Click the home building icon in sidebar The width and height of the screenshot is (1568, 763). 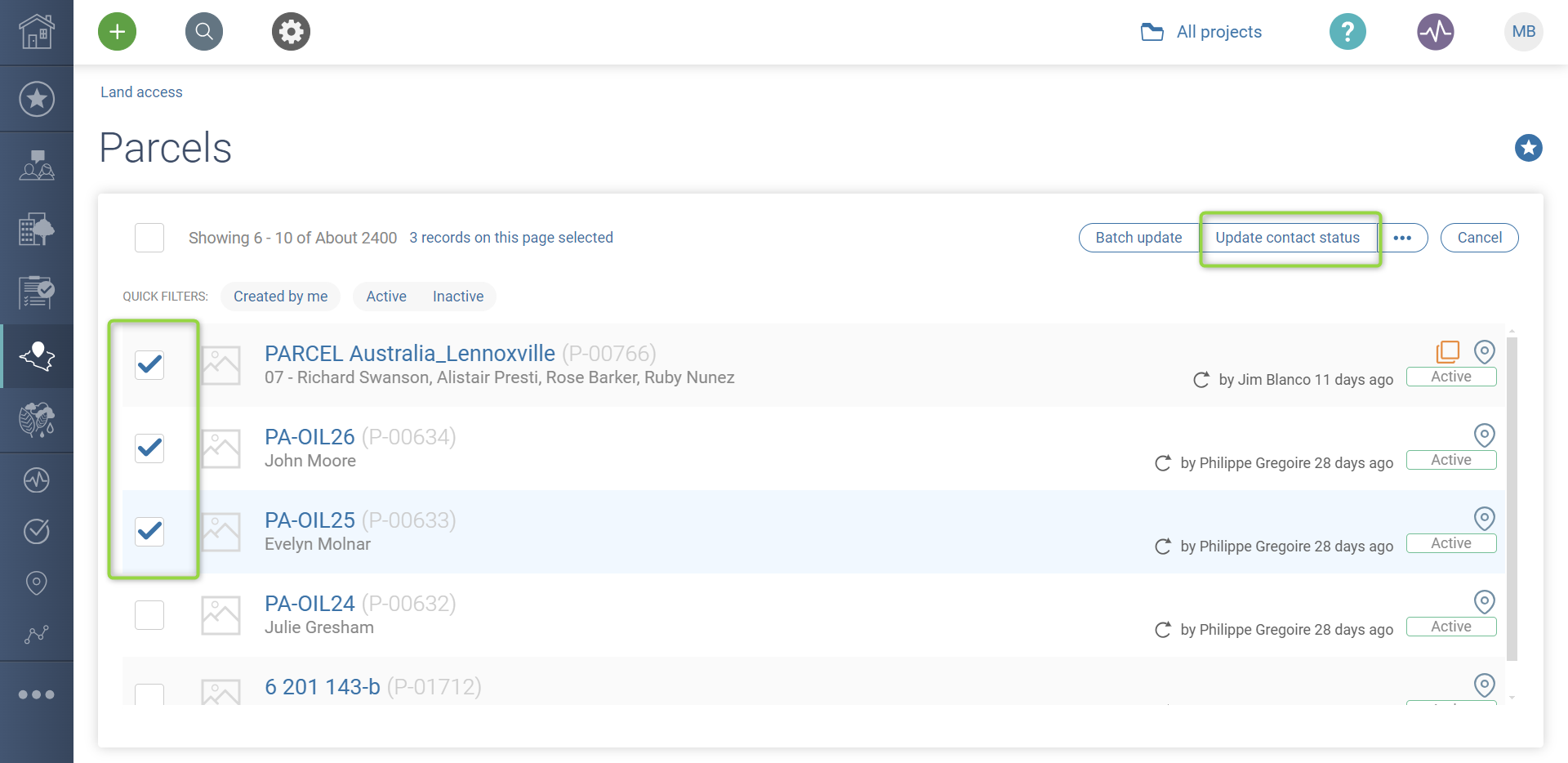pos(37,32)
